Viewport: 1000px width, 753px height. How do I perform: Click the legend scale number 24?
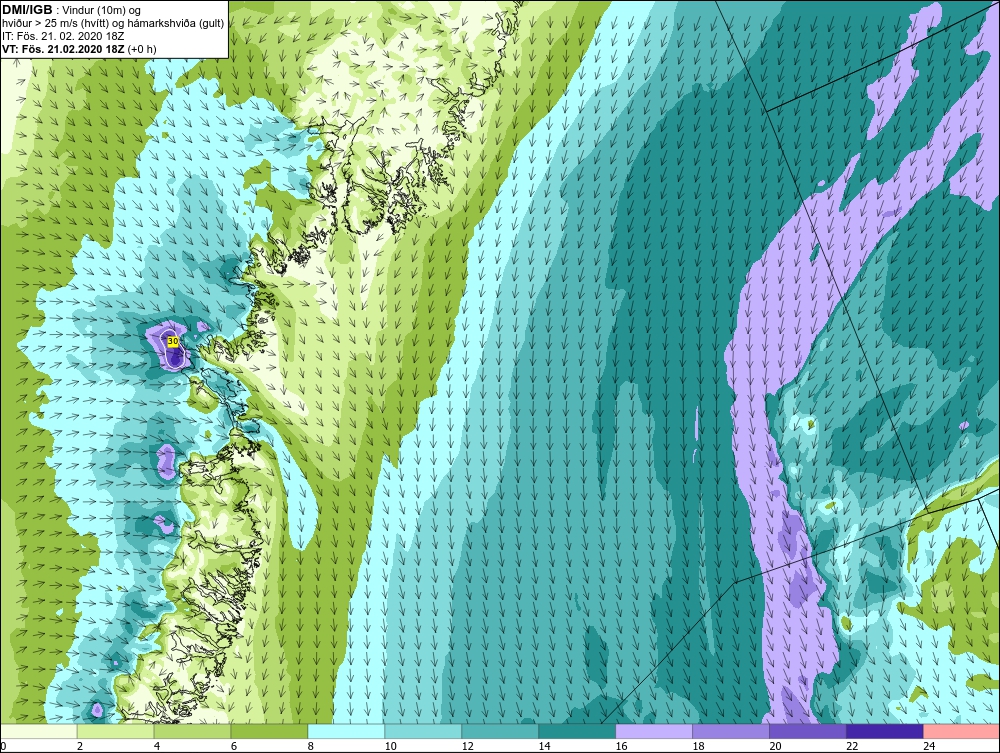929,746
